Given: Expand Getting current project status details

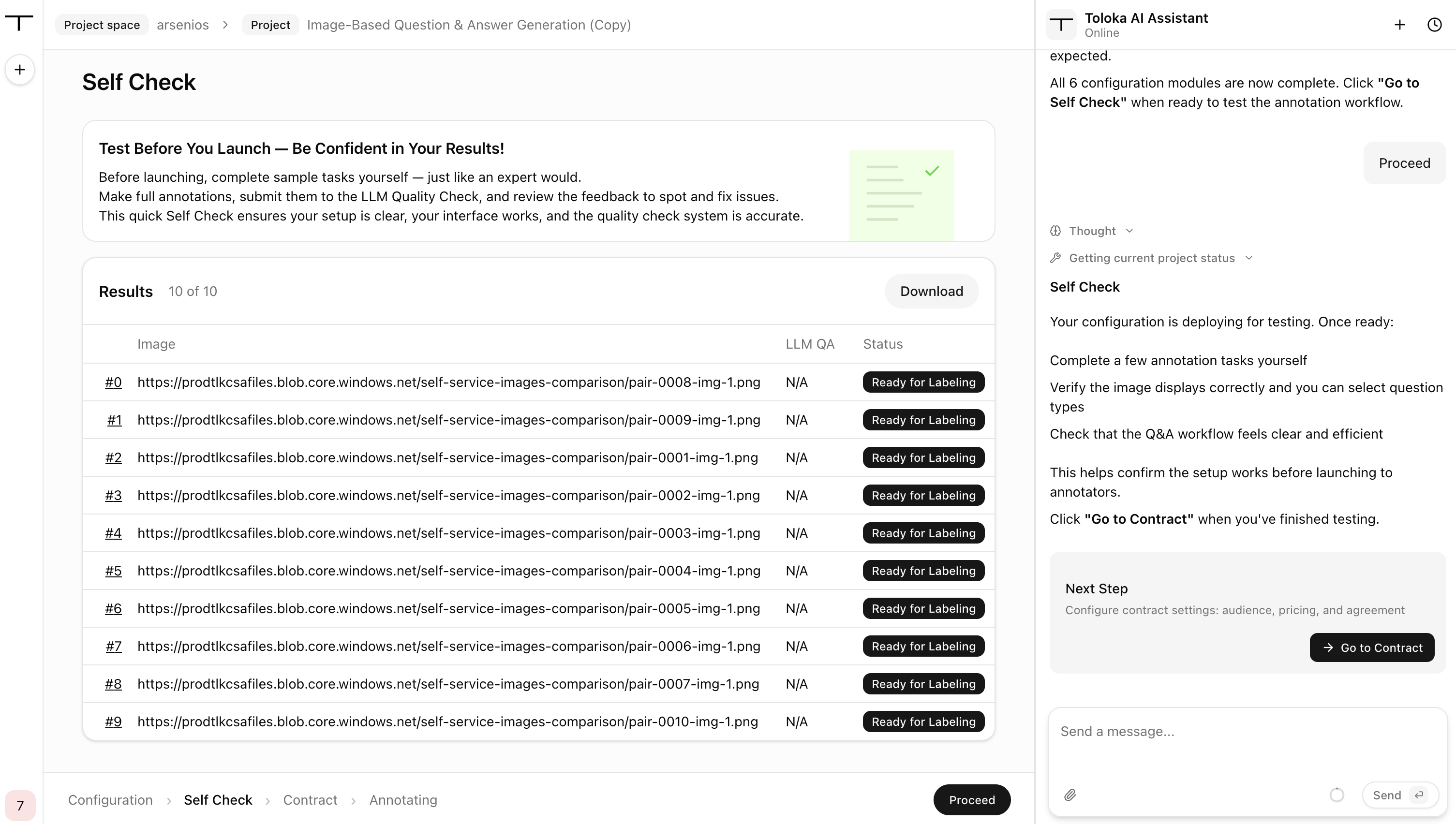Looking at the screenshot, I should [x=1249, y=258].
